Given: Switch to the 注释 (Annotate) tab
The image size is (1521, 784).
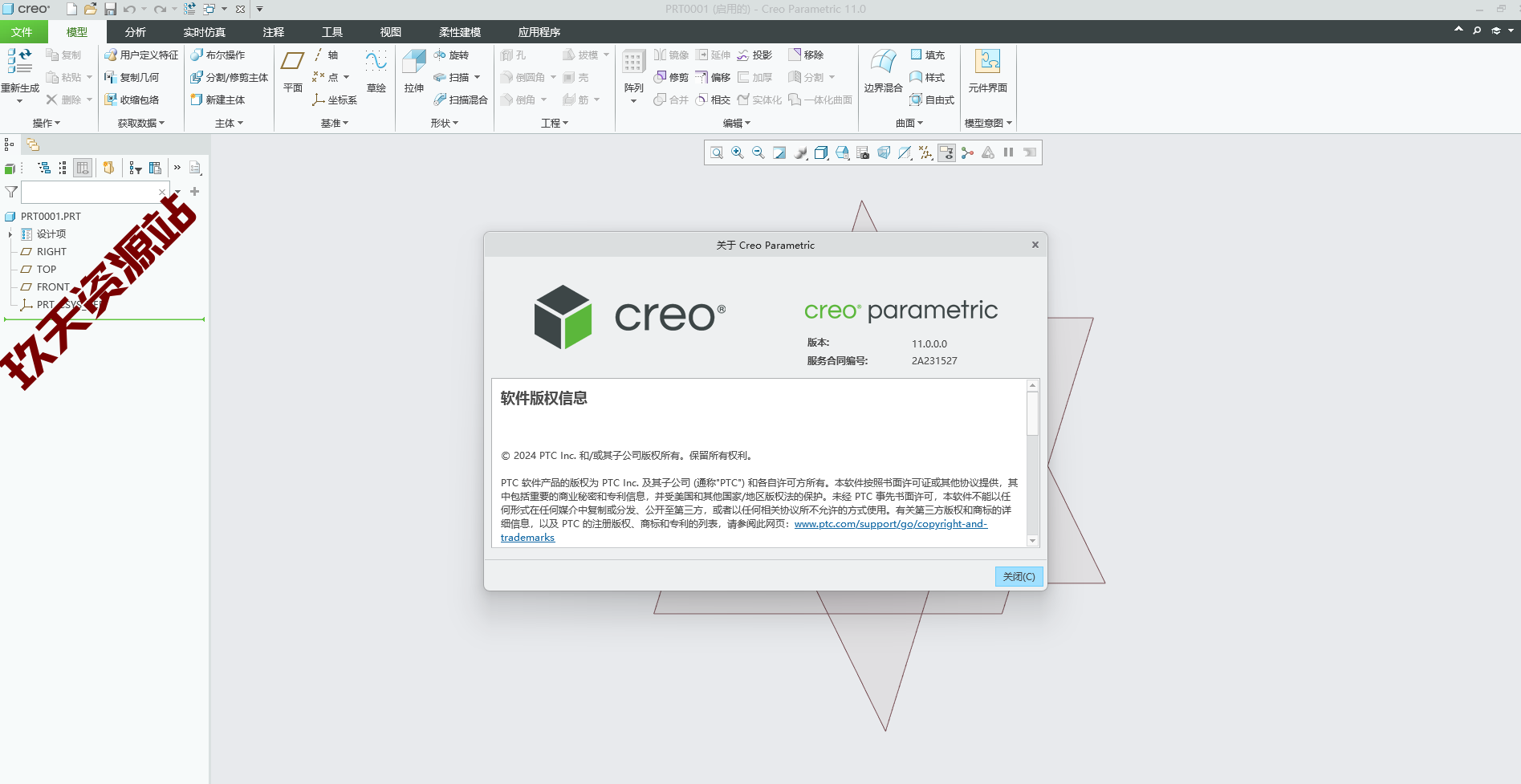Looking at the screenshot, I should point(274,32).
